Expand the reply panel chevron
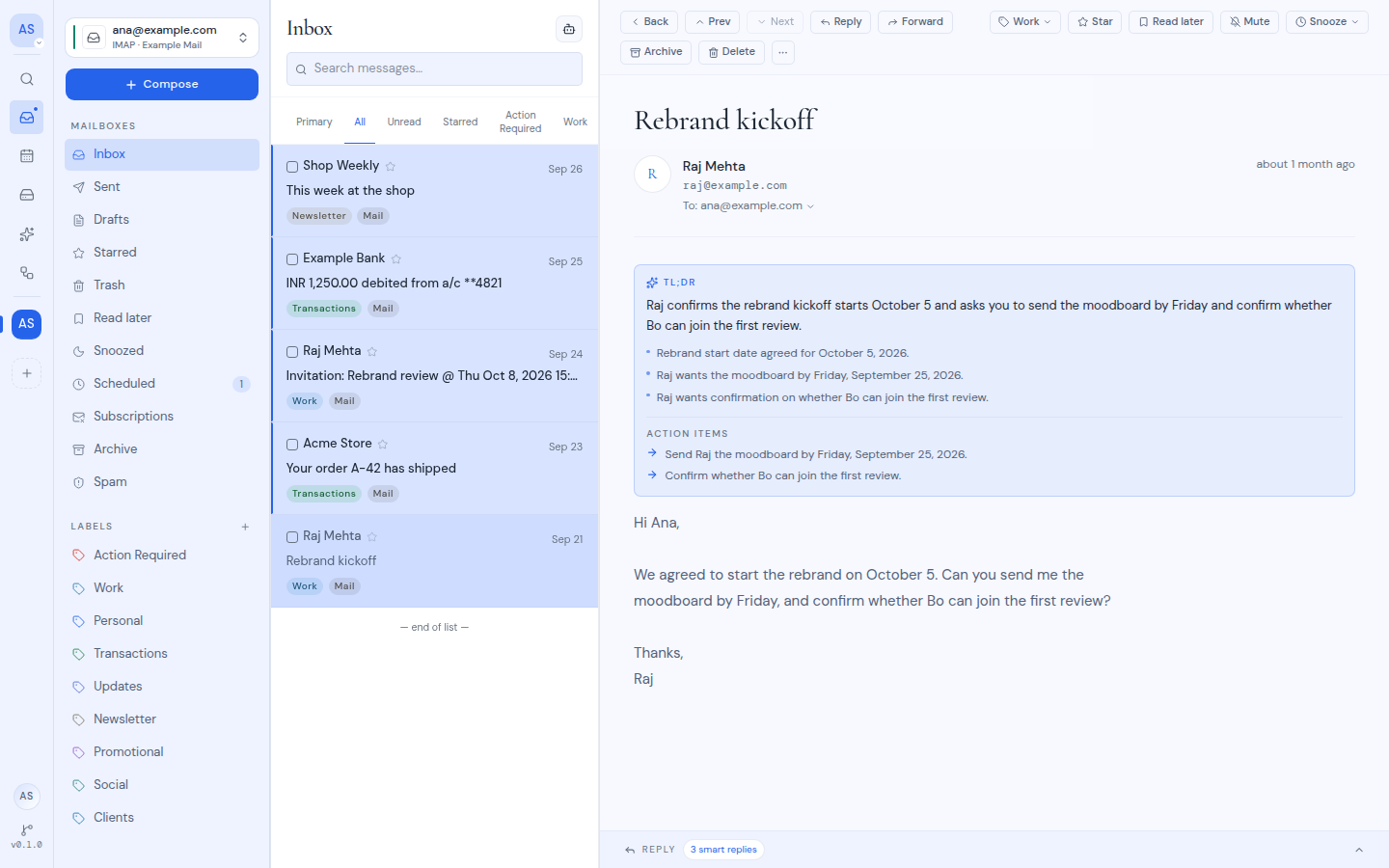The width and height of the screenshot is (1389, 868). [x=1359, y=850]
